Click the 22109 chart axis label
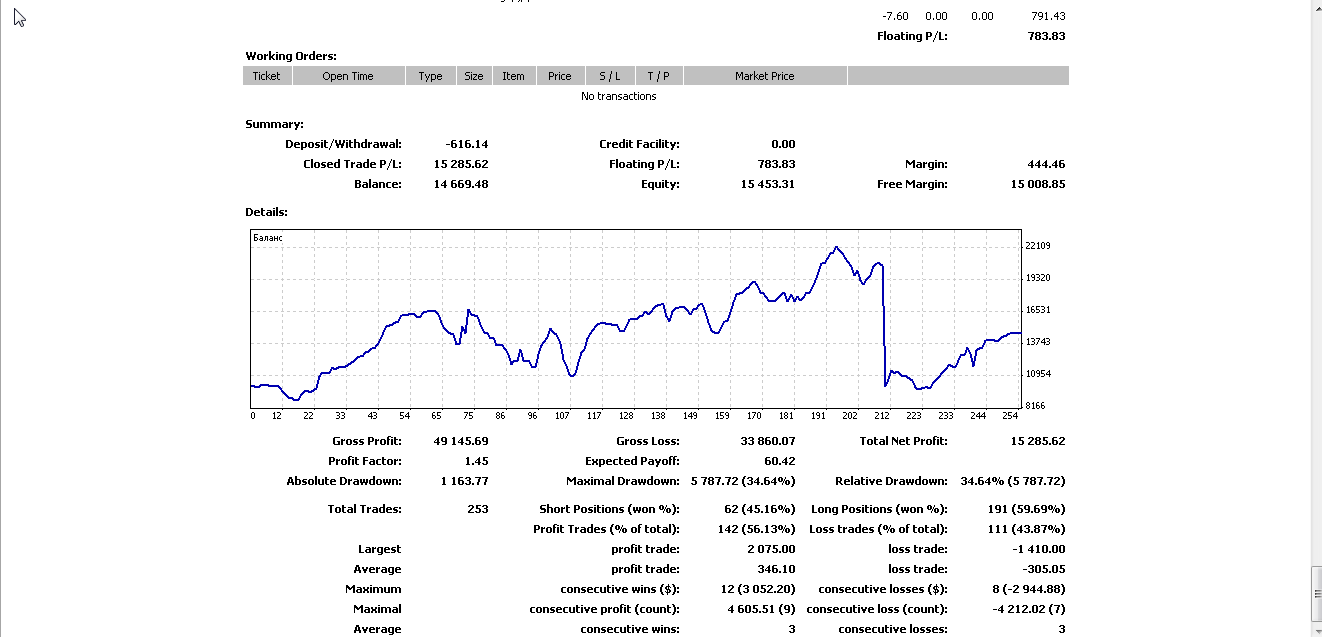1322x637 pixels. point(1038,246)
